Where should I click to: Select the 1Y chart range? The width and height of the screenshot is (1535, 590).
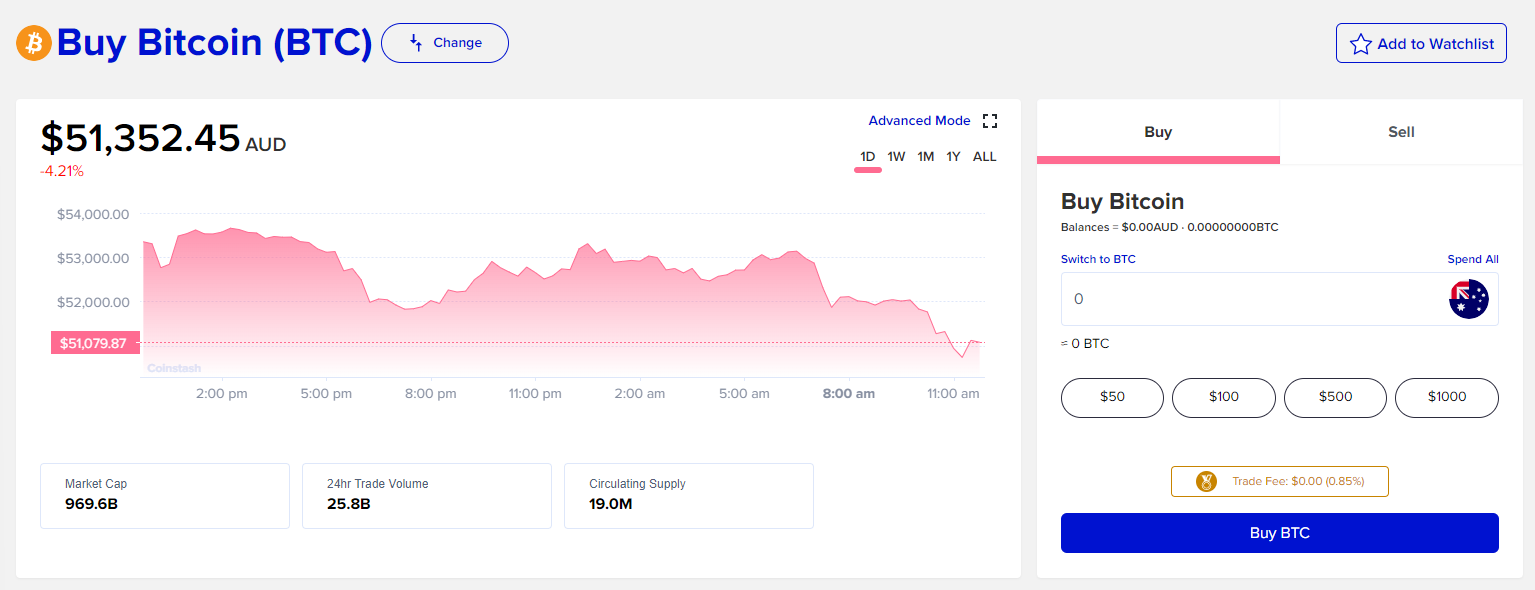pos(953,157)
